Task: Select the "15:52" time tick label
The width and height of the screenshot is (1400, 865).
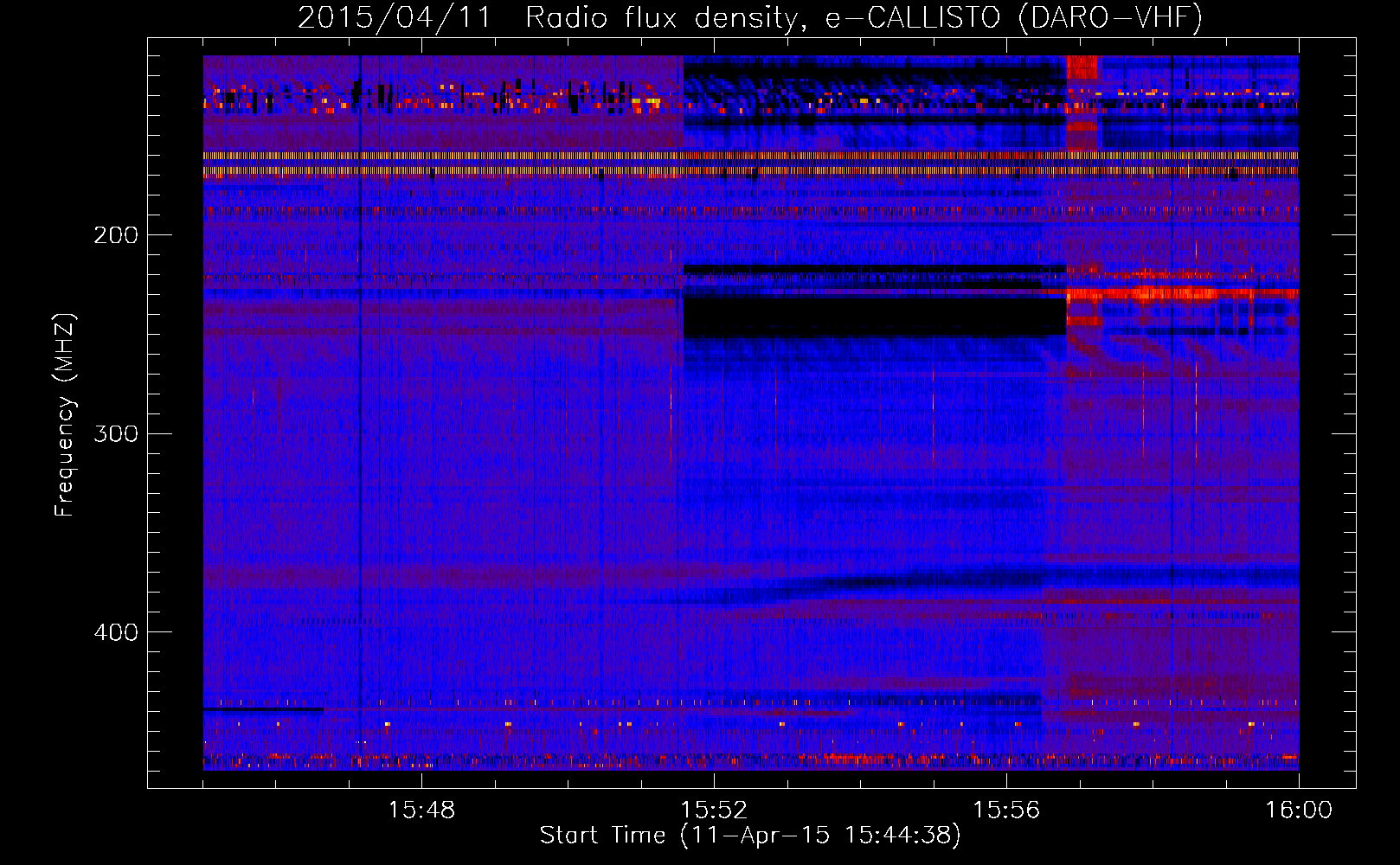Action: pyautogui.click(x=714, y=811)
